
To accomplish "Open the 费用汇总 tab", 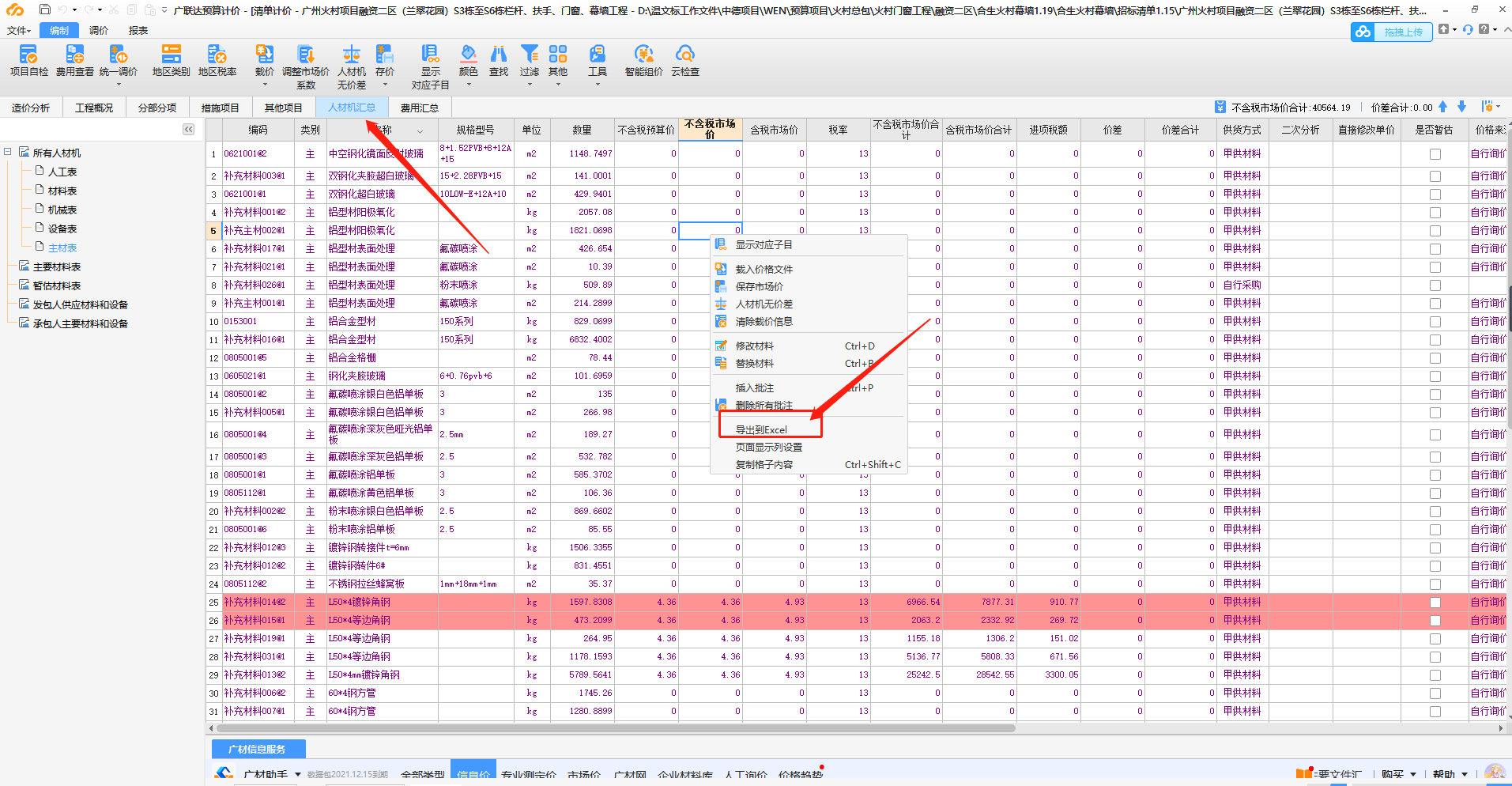I will click(x=420, y=108).
